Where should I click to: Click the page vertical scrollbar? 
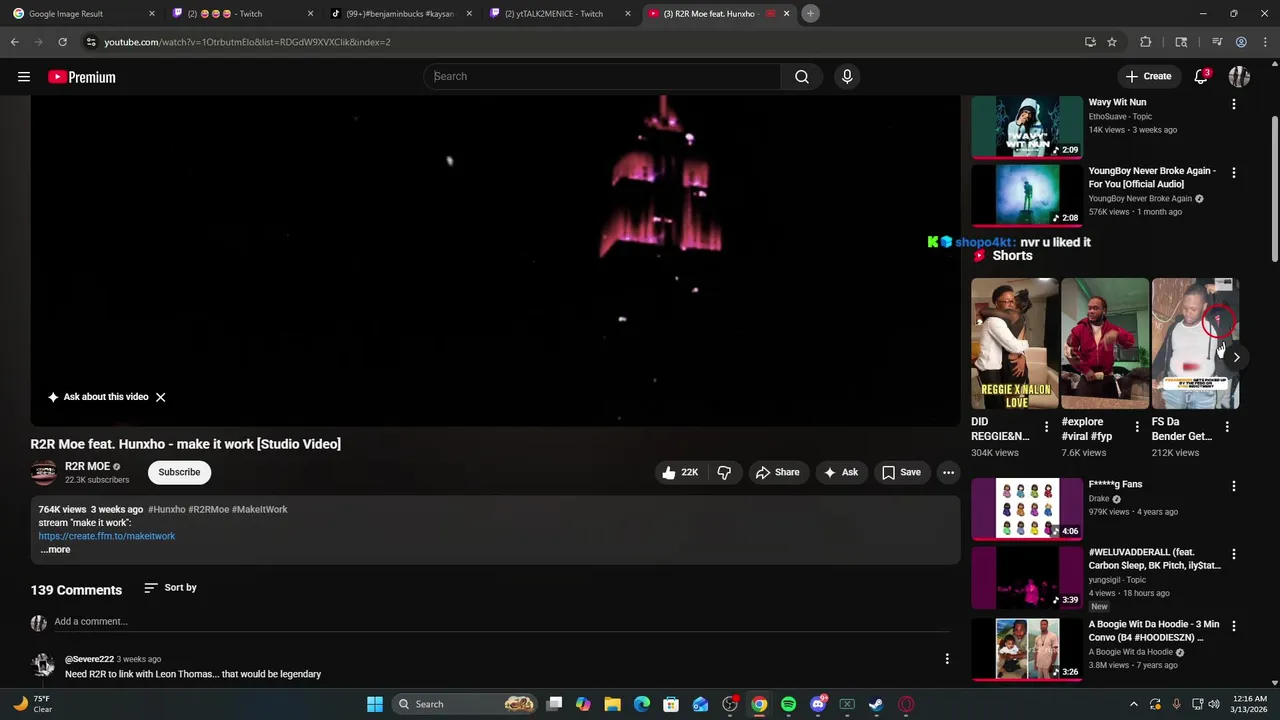[1274, 190]
